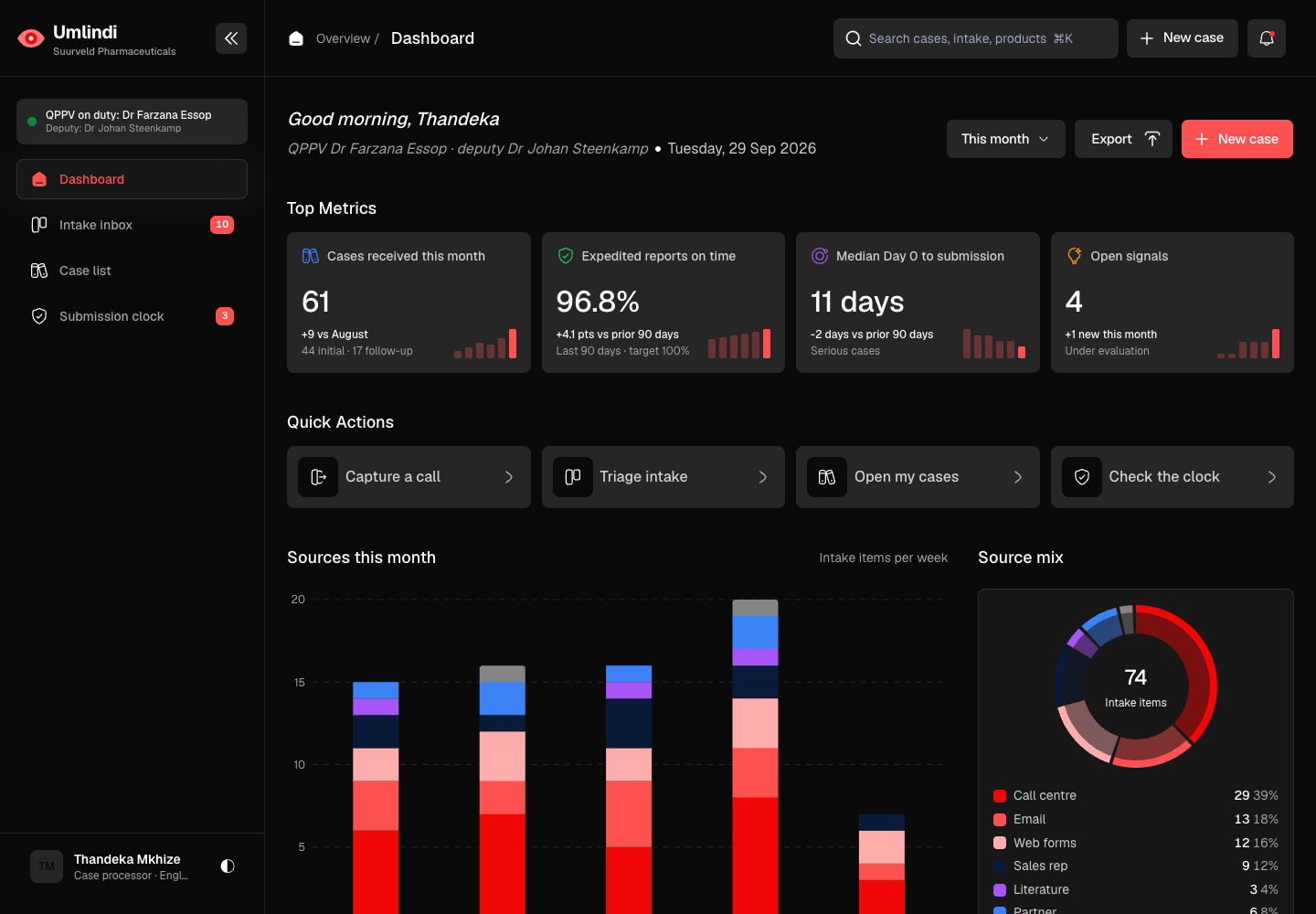The height and width of the screenshot is (914, 1316).
Task: Click the Capture a call icon
Action: 319,477
